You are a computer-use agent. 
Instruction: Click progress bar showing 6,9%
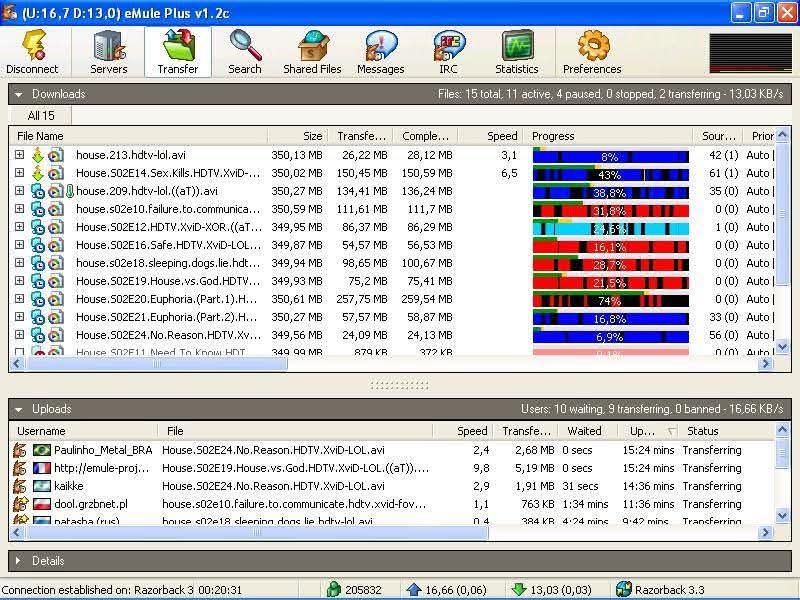tap(611, 336)
